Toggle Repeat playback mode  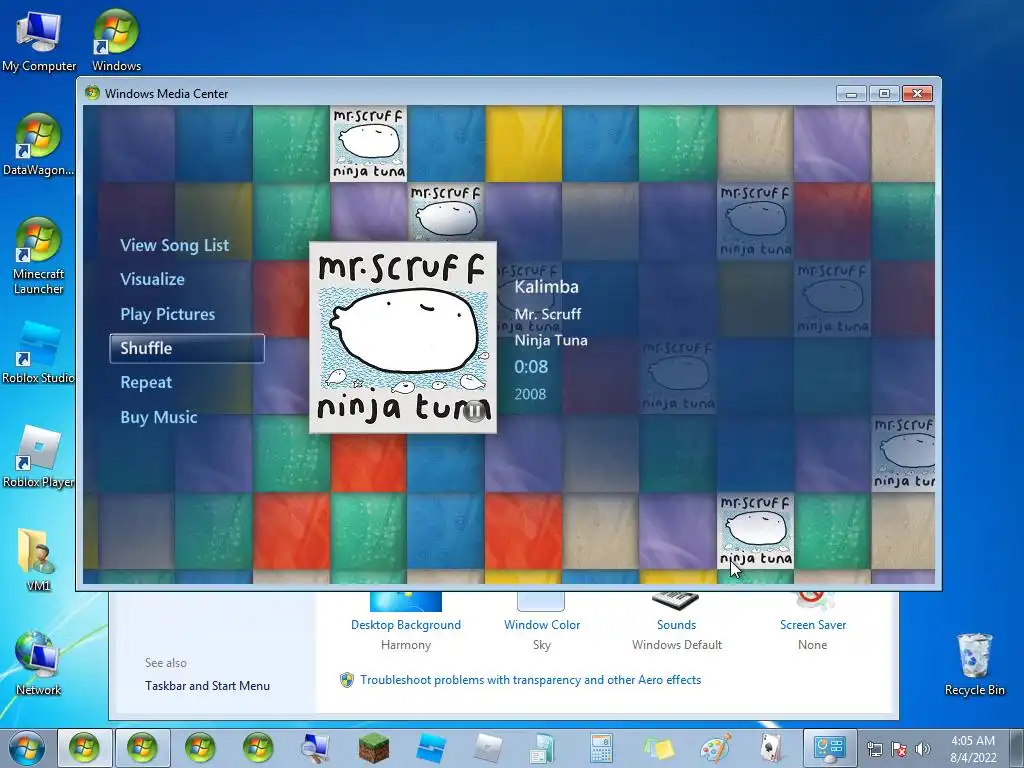point(146,383)
